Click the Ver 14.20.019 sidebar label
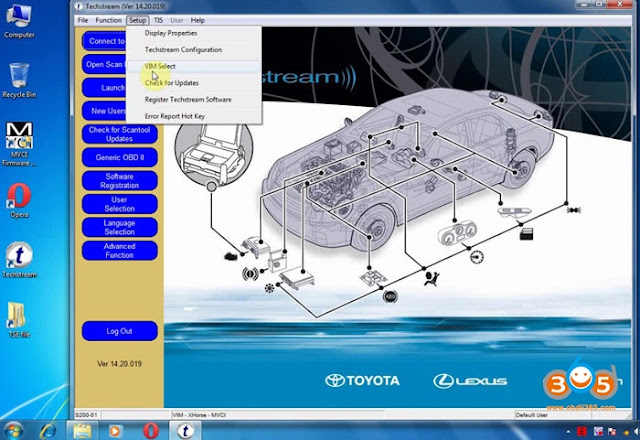The image size is (640, 440). click(x=119, y=364)
